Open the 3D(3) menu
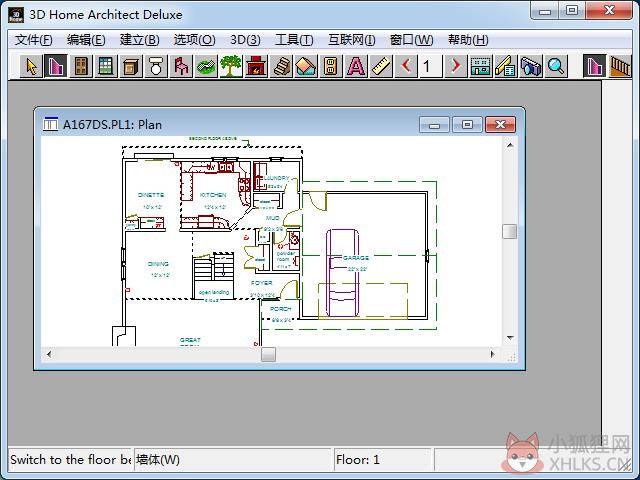The image size is (640, 480). point(245,40)
